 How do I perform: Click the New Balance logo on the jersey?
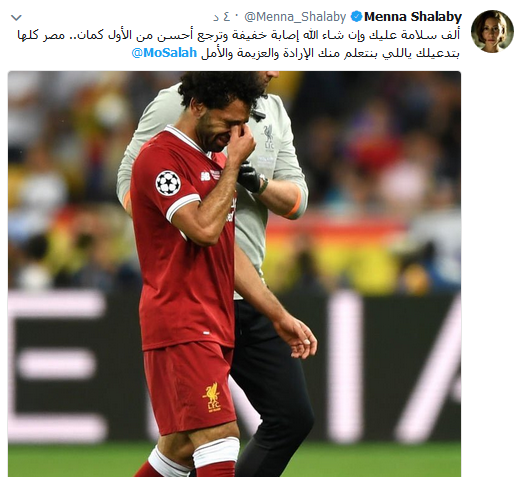[205, 176]
